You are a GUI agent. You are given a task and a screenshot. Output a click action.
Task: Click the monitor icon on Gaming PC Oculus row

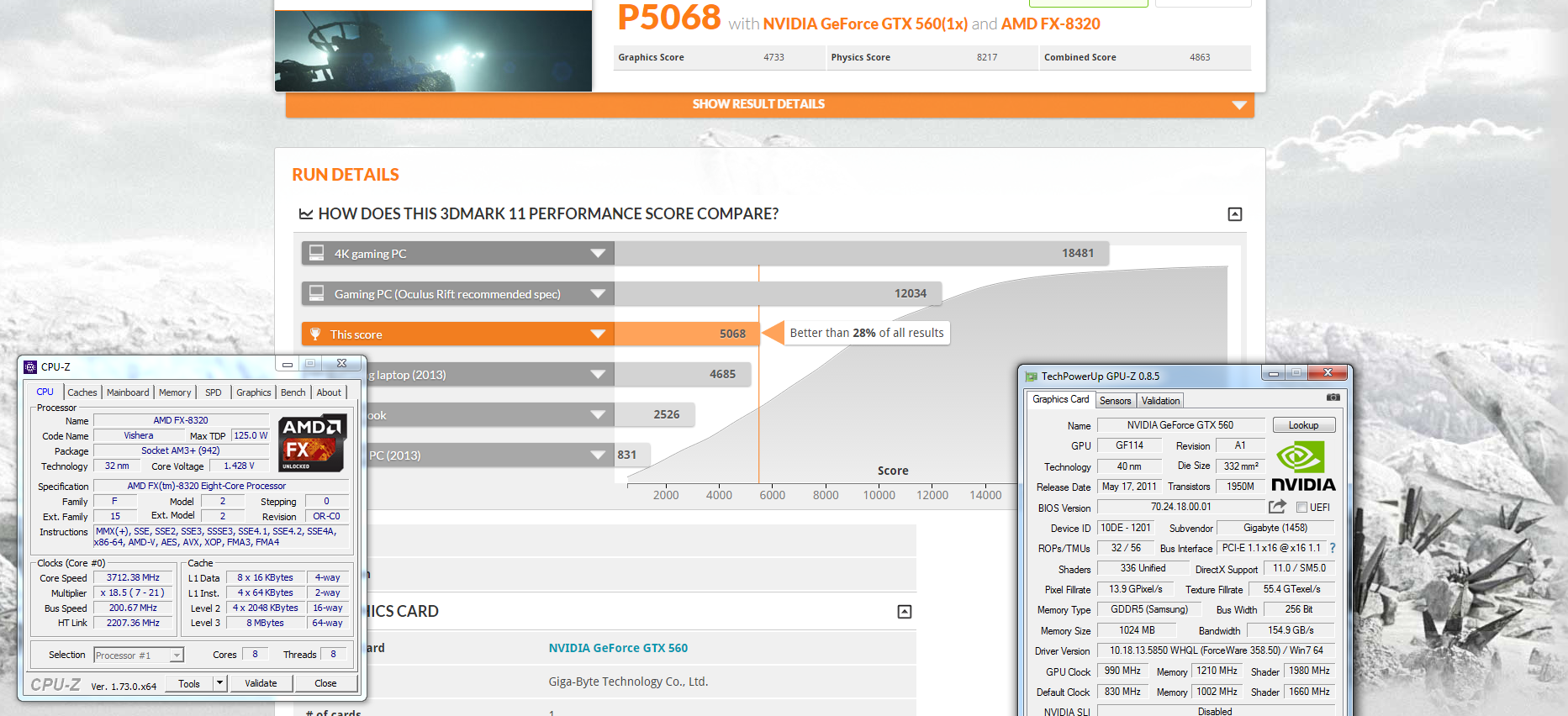[317, 293]
